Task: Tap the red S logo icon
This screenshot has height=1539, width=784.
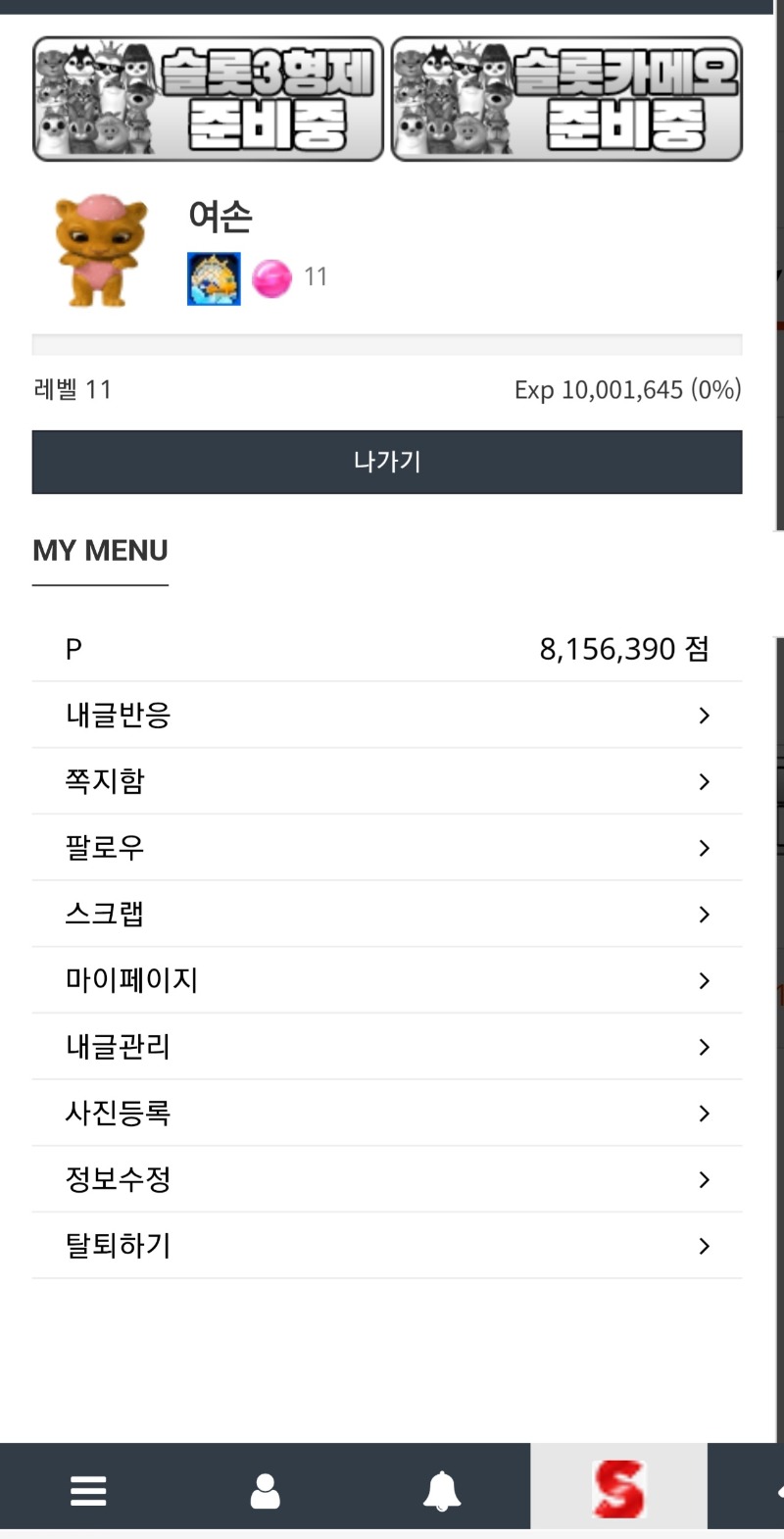Action: tap(618, 1489)
